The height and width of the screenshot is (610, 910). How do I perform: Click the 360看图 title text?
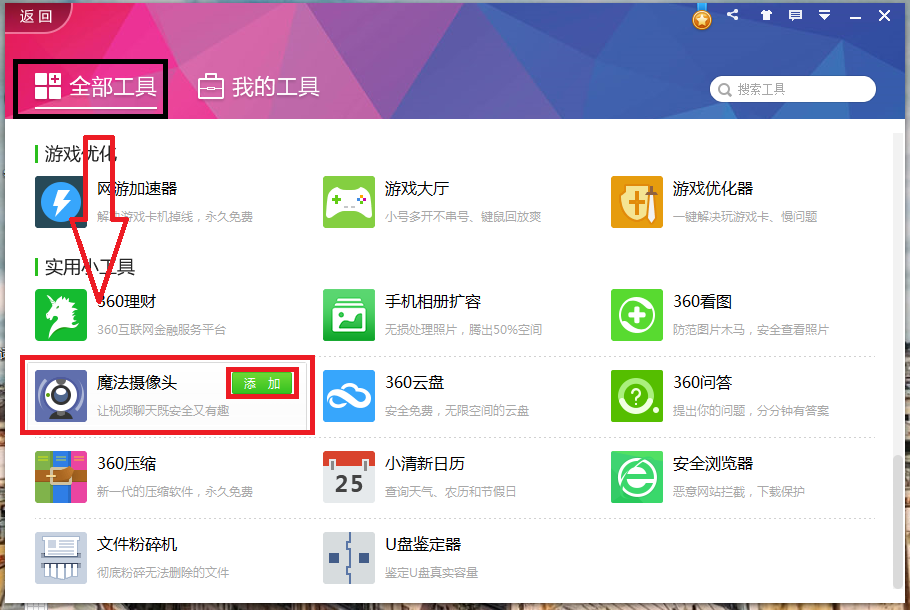click(702, 302)
